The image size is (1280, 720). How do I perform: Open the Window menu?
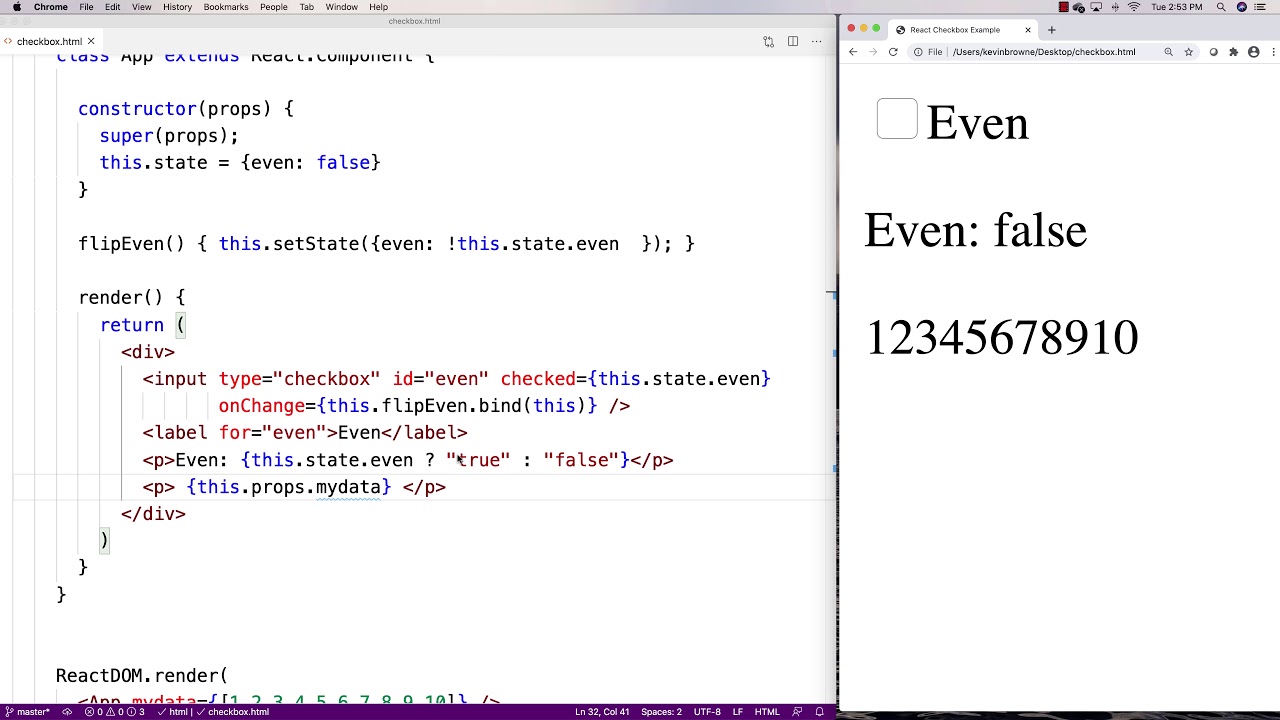341,7
